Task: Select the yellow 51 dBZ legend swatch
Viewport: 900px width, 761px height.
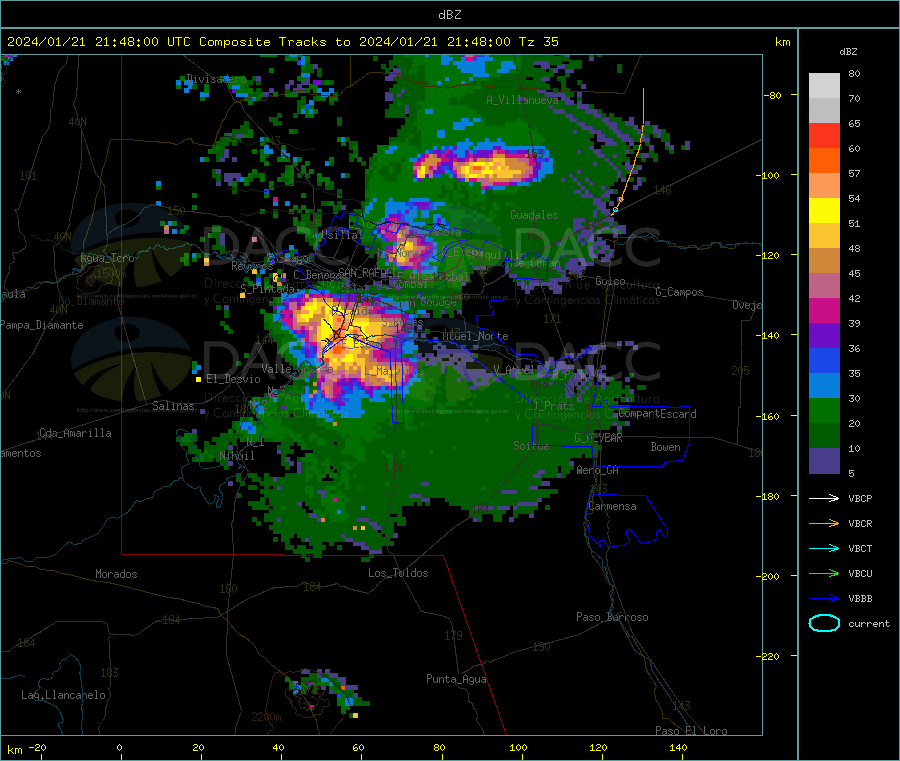Action: [824, 211]
